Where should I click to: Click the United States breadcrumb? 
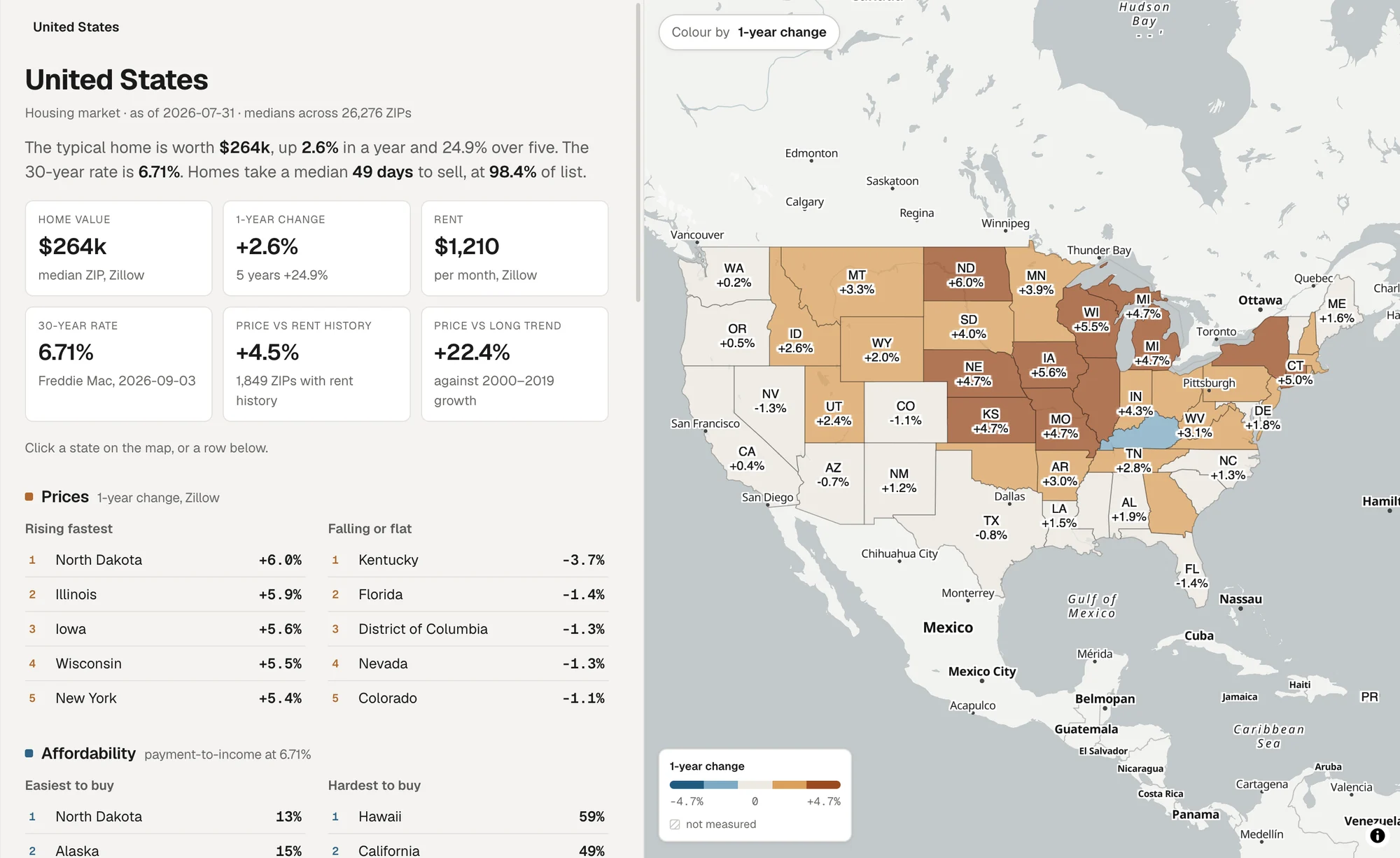pos(76,27)
